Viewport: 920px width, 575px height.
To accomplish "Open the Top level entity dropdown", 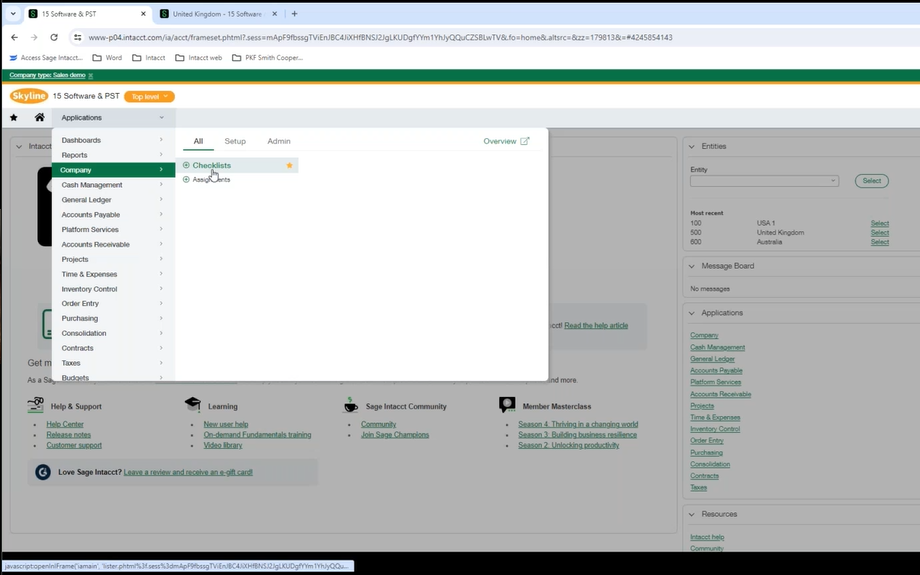I will (x=149, y=96).
